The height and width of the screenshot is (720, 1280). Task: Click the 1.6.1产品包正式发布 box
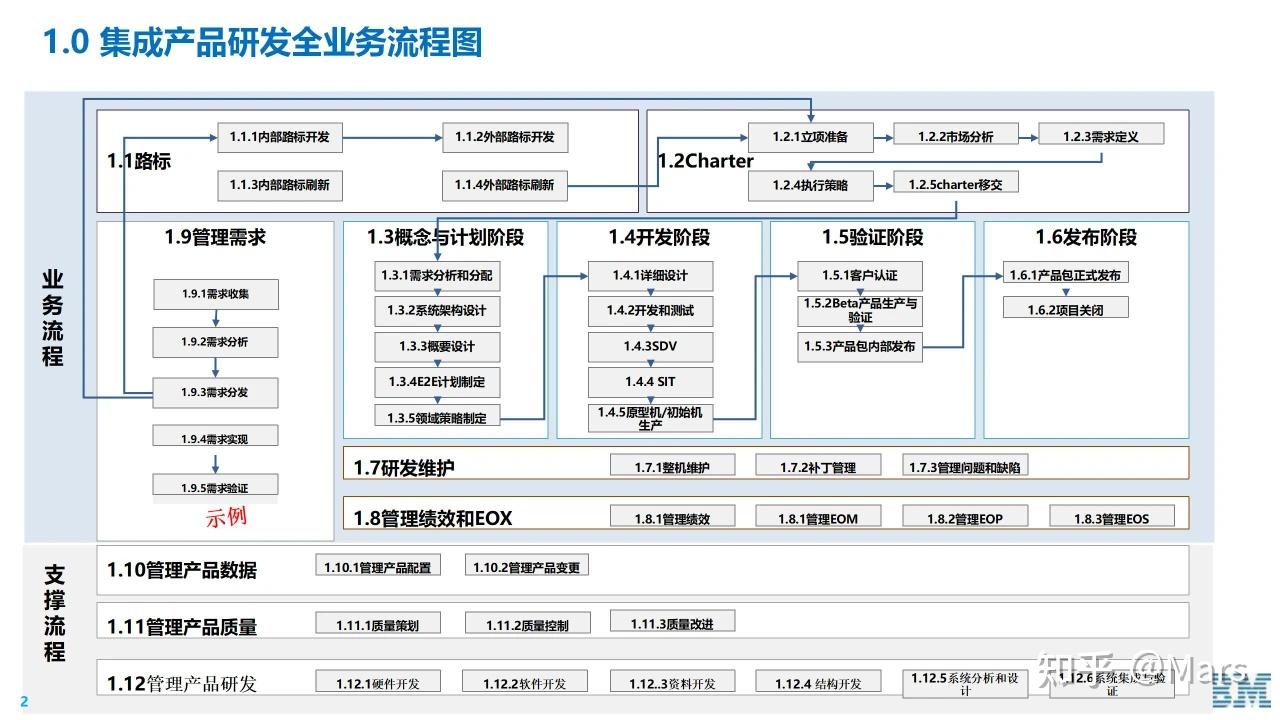pyautogui.click(x=1066, y=272)
